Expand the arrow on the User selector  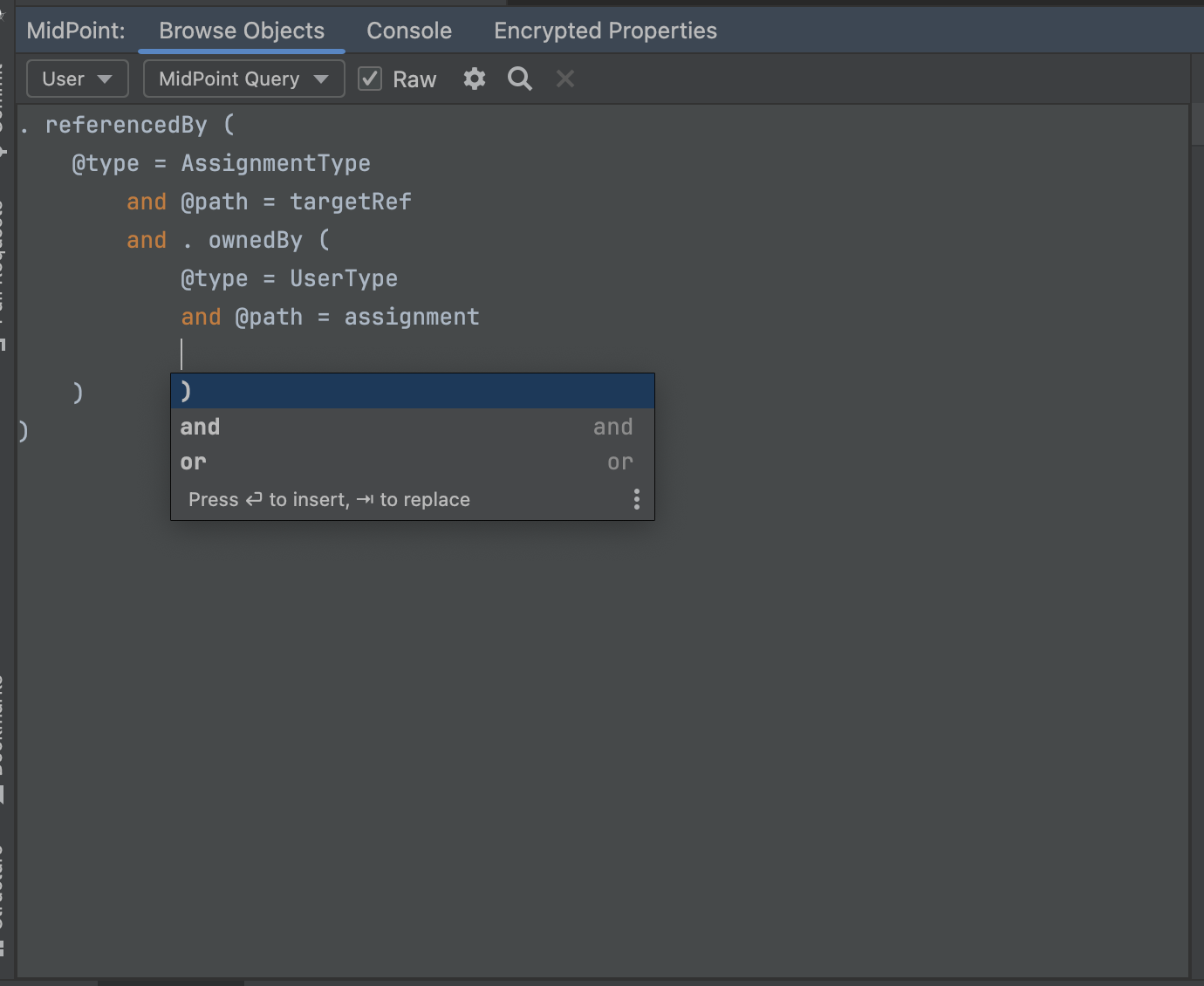(106, 79)
